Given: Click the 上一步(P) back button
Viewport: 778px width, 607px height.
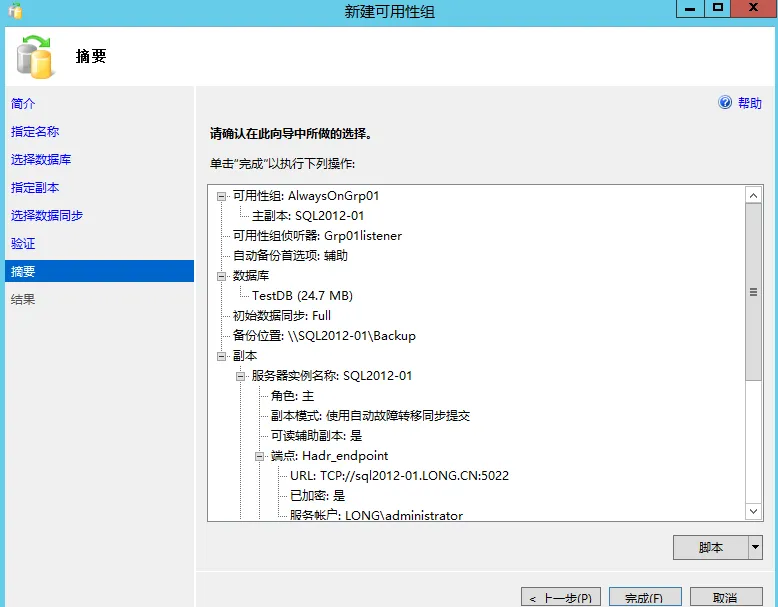Looking at the screenshot, I should [x=561, y=597].
